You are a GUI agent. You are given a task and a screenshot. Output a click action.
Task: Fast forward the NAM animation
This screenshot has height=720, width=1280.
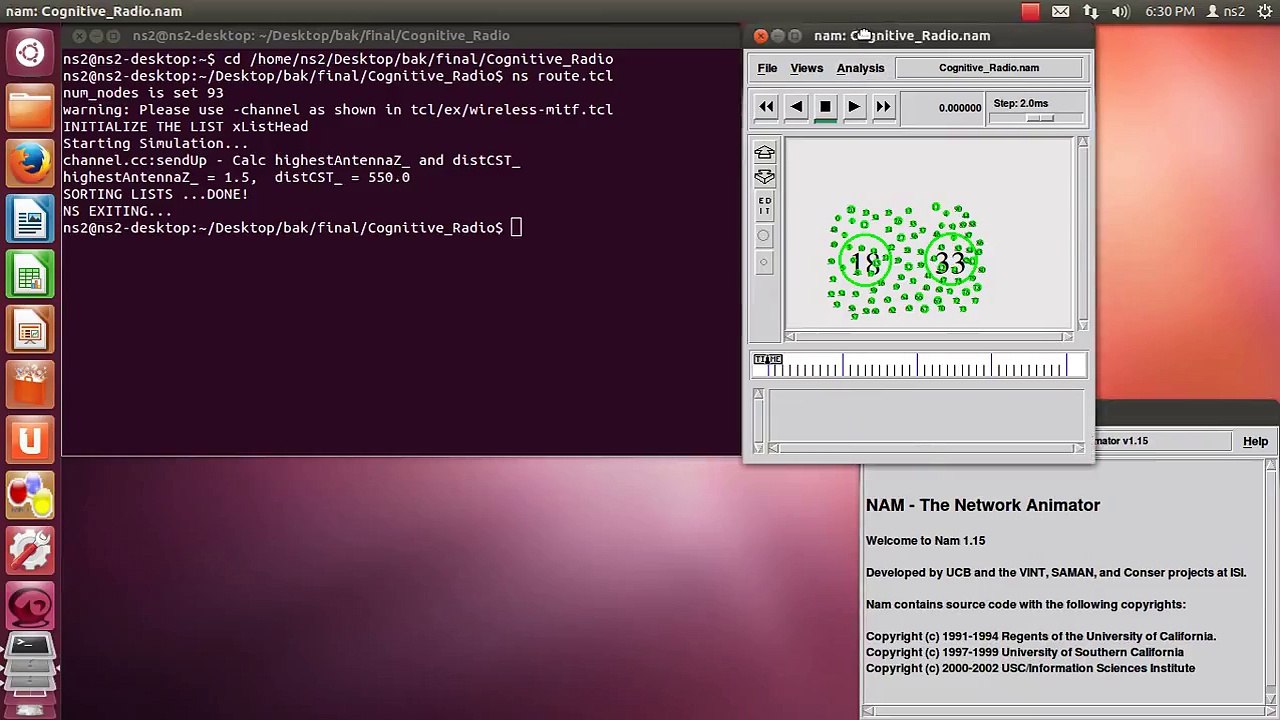(x=883, y=107)
